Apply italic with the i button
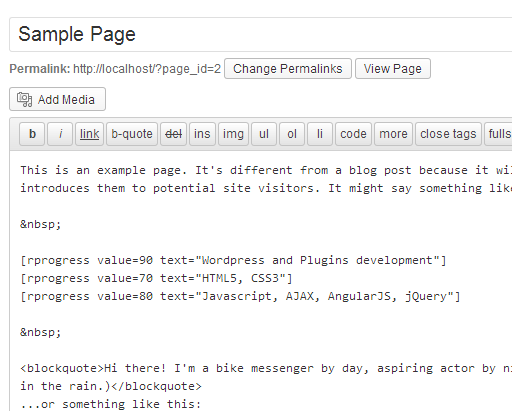The image size is (512, 411). click(60, 134)
